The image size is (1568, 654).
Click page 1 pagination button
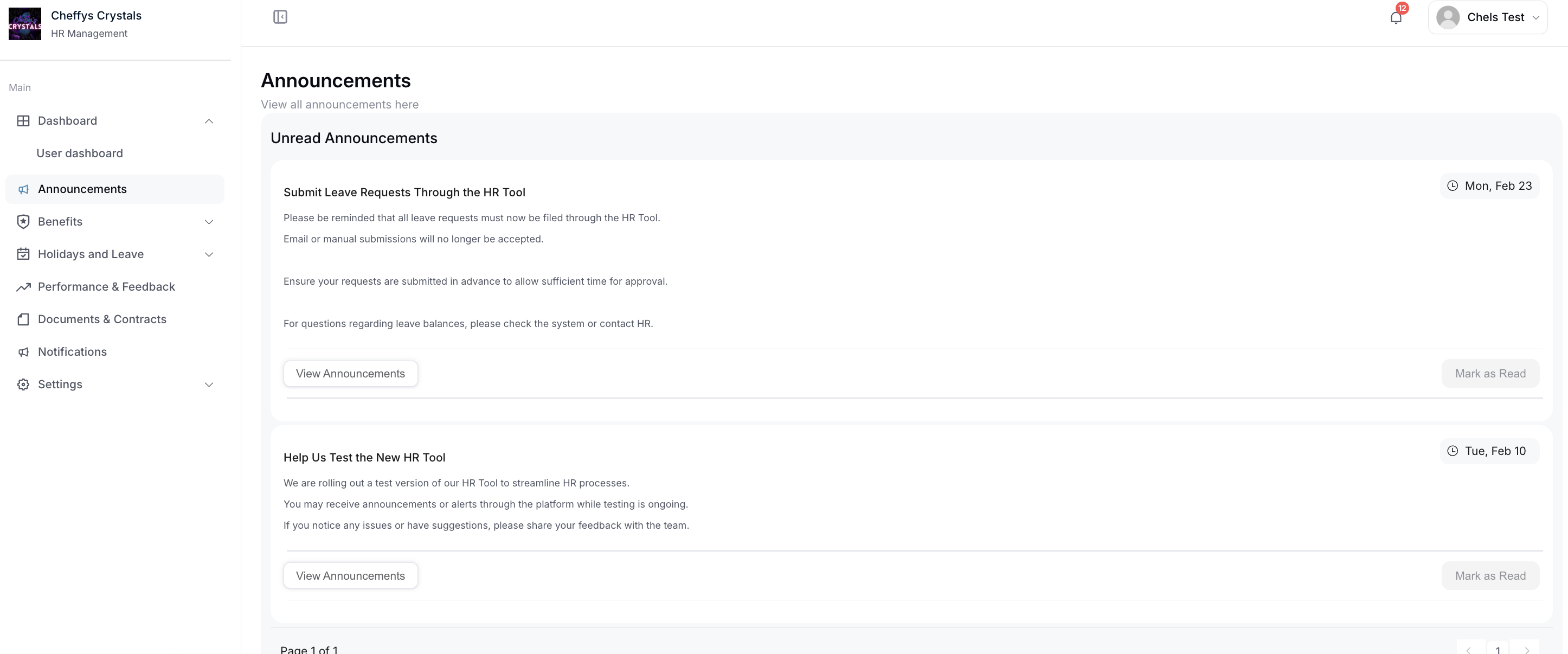pos(1498,649)
